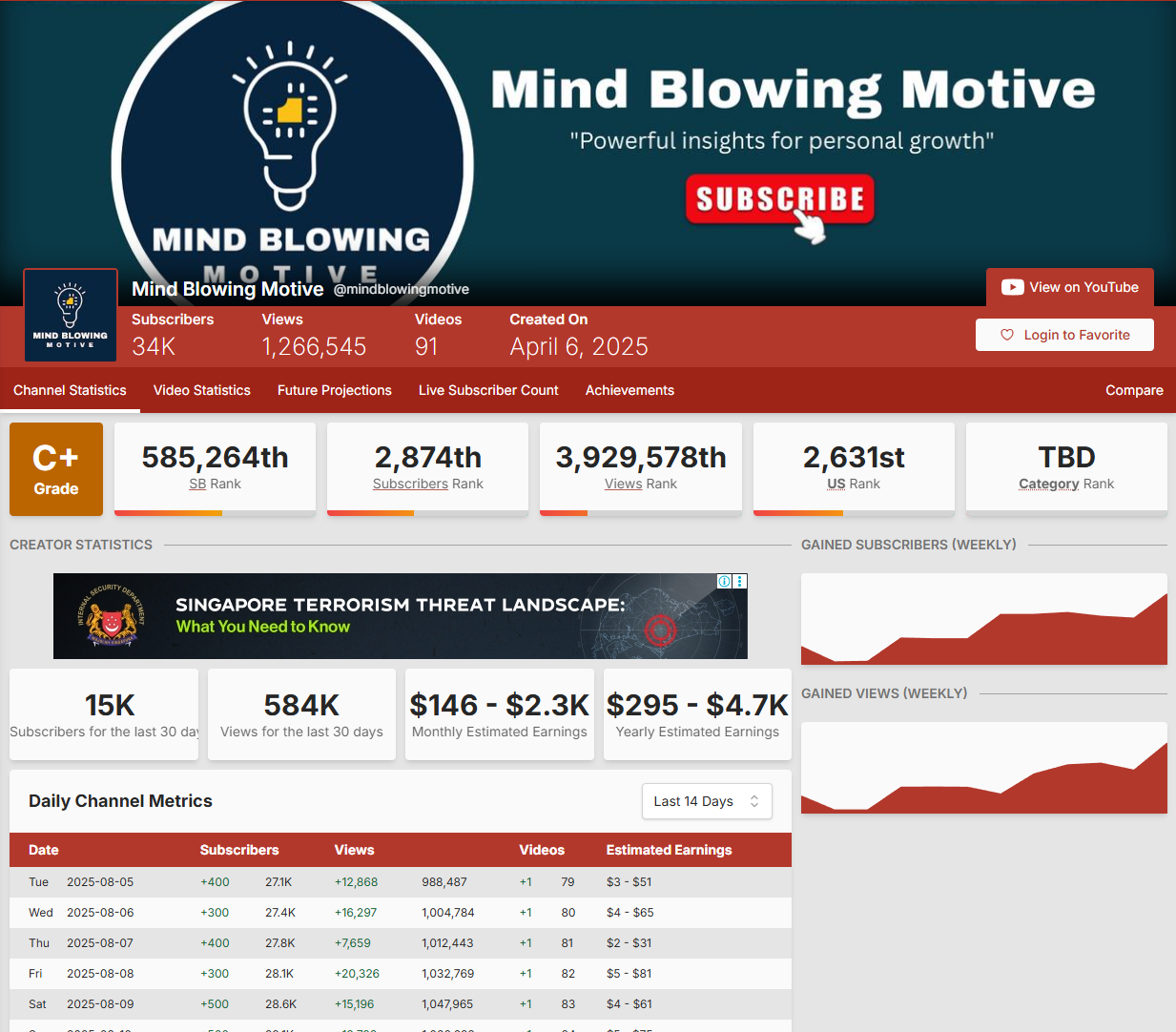
Task: Click the red SUBSCRIBE graphic in the banner
Action: coord(779,199)
